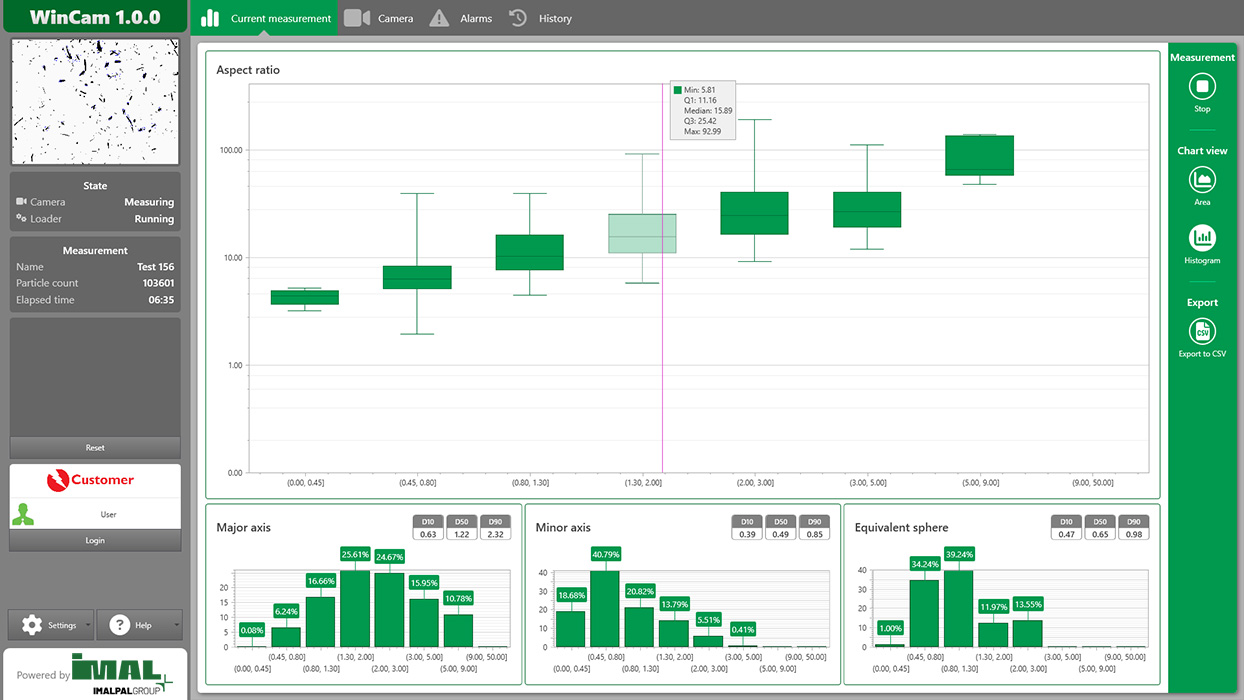Expand the Settings dropdown arrow
Image resolution: width=1244 pixels, height=700 pixels.
88,625
